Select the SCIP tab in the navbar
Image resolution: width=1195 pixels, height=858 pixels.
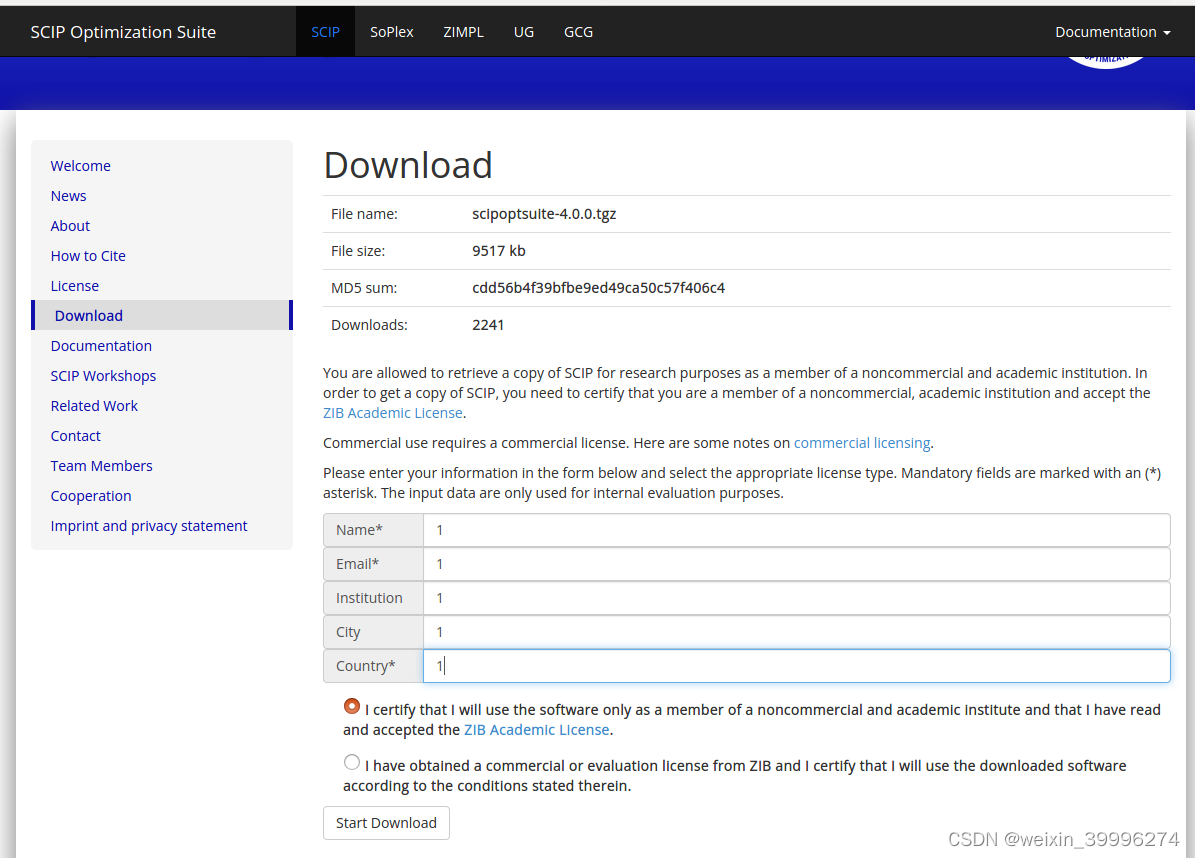[325, 31]
